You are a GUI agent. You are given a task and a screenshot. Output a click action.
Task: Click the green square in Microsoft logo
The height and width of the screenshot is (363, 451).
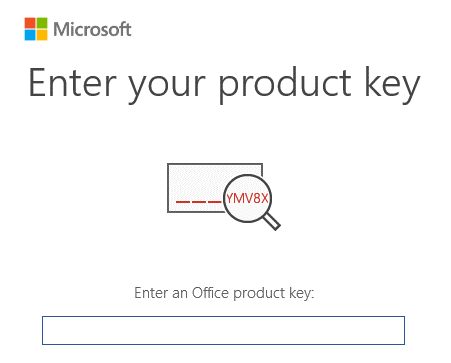[x=42, y=23]
